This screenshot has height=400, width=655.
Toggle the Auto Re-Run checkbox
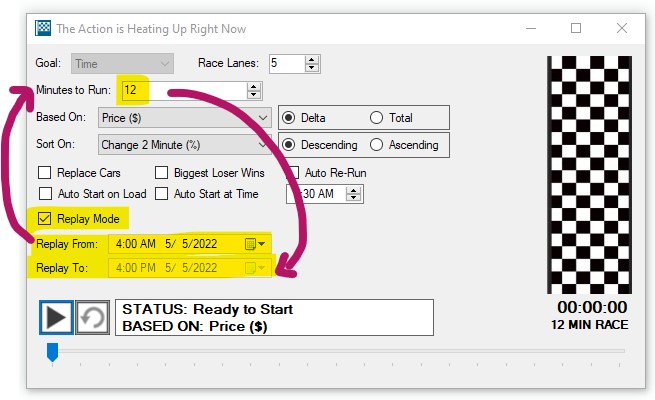tap(294, 172)
